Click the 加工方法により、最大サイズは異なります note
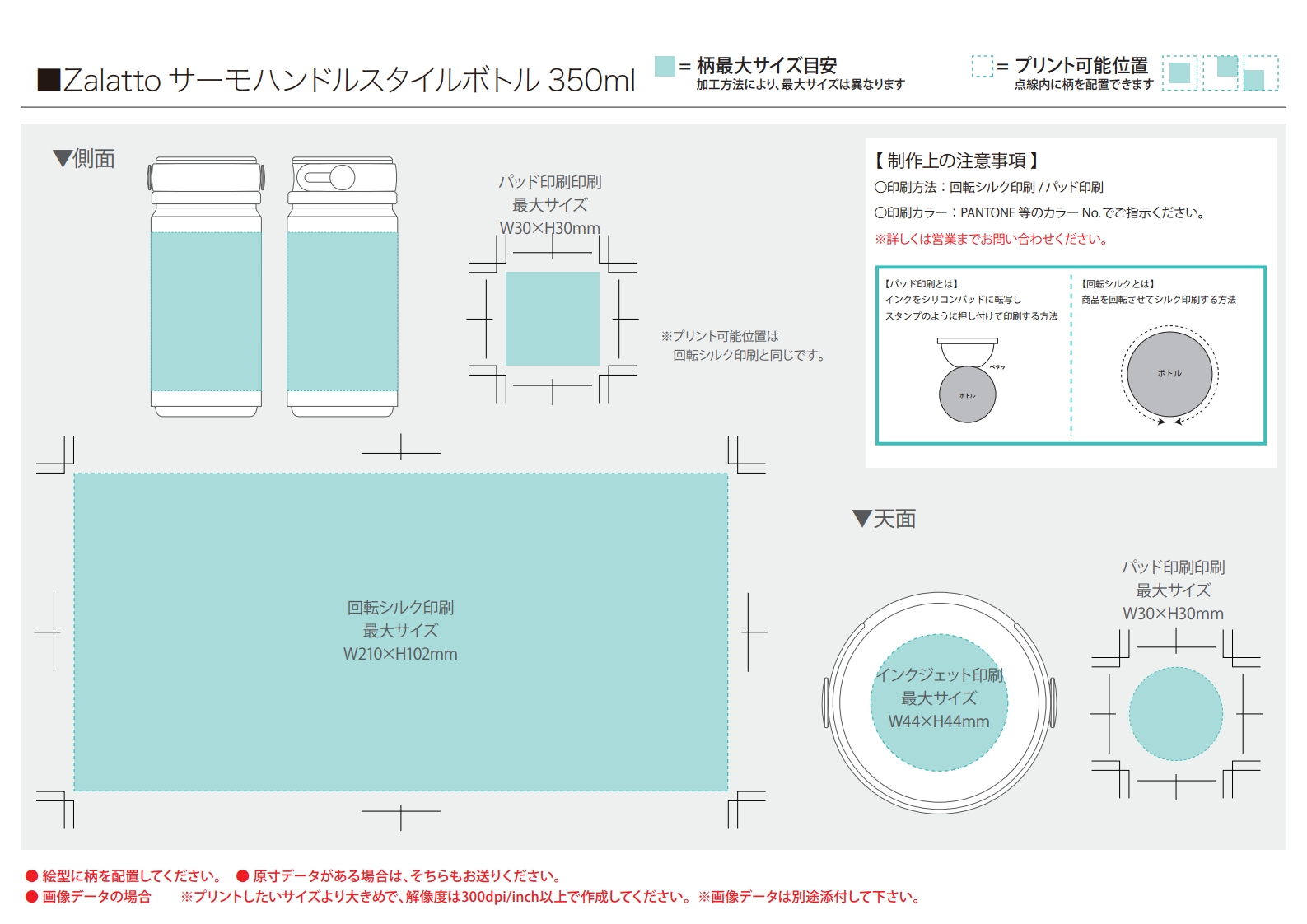 [801, 84]
